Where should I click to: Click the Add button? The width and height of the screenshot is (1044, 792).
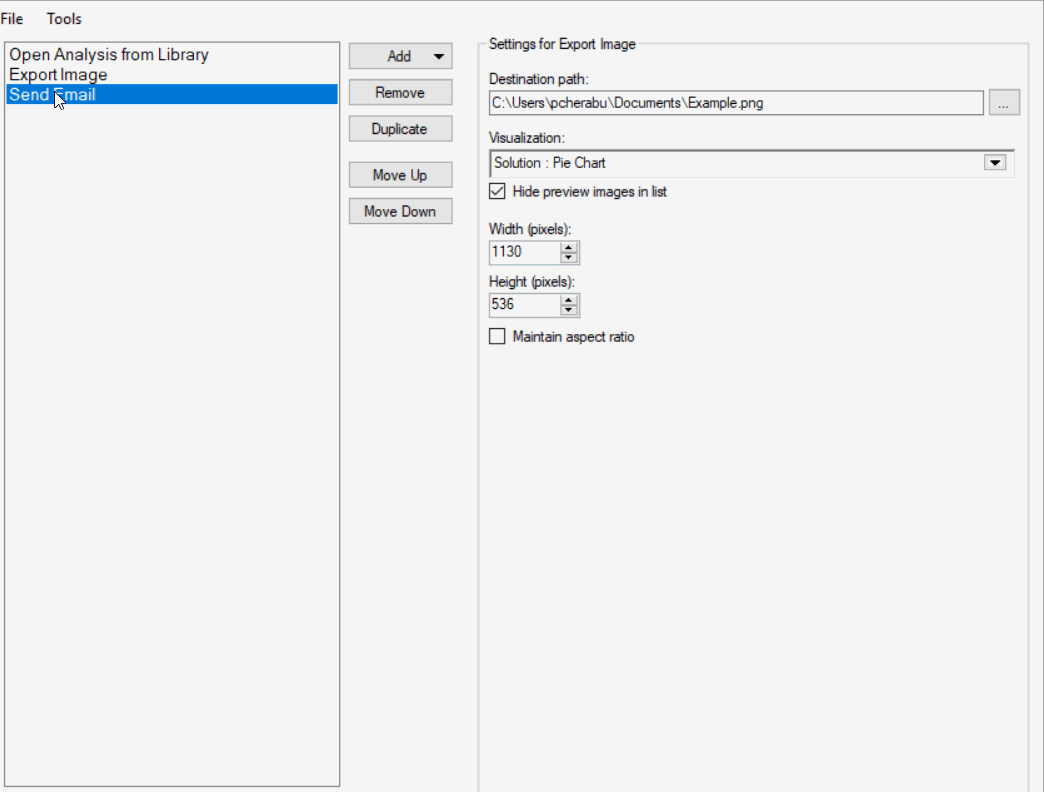(x=399, y=57)
